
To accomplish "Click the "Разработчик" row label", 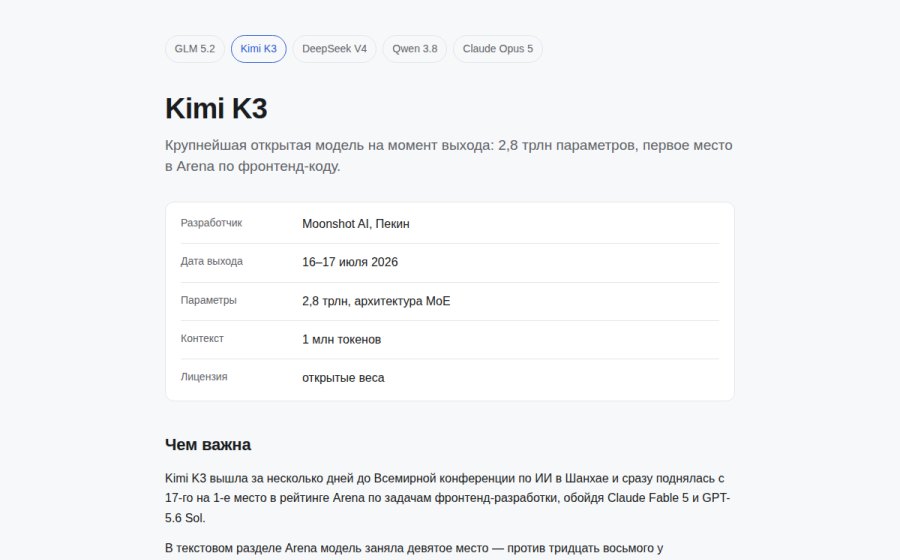I will 211,223.
